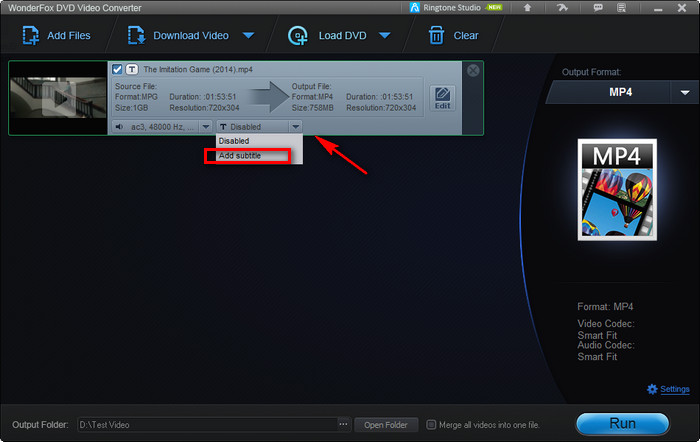Click Open Folder button
Viewport: 700px width, 442px height.
(x=386, y=425)
